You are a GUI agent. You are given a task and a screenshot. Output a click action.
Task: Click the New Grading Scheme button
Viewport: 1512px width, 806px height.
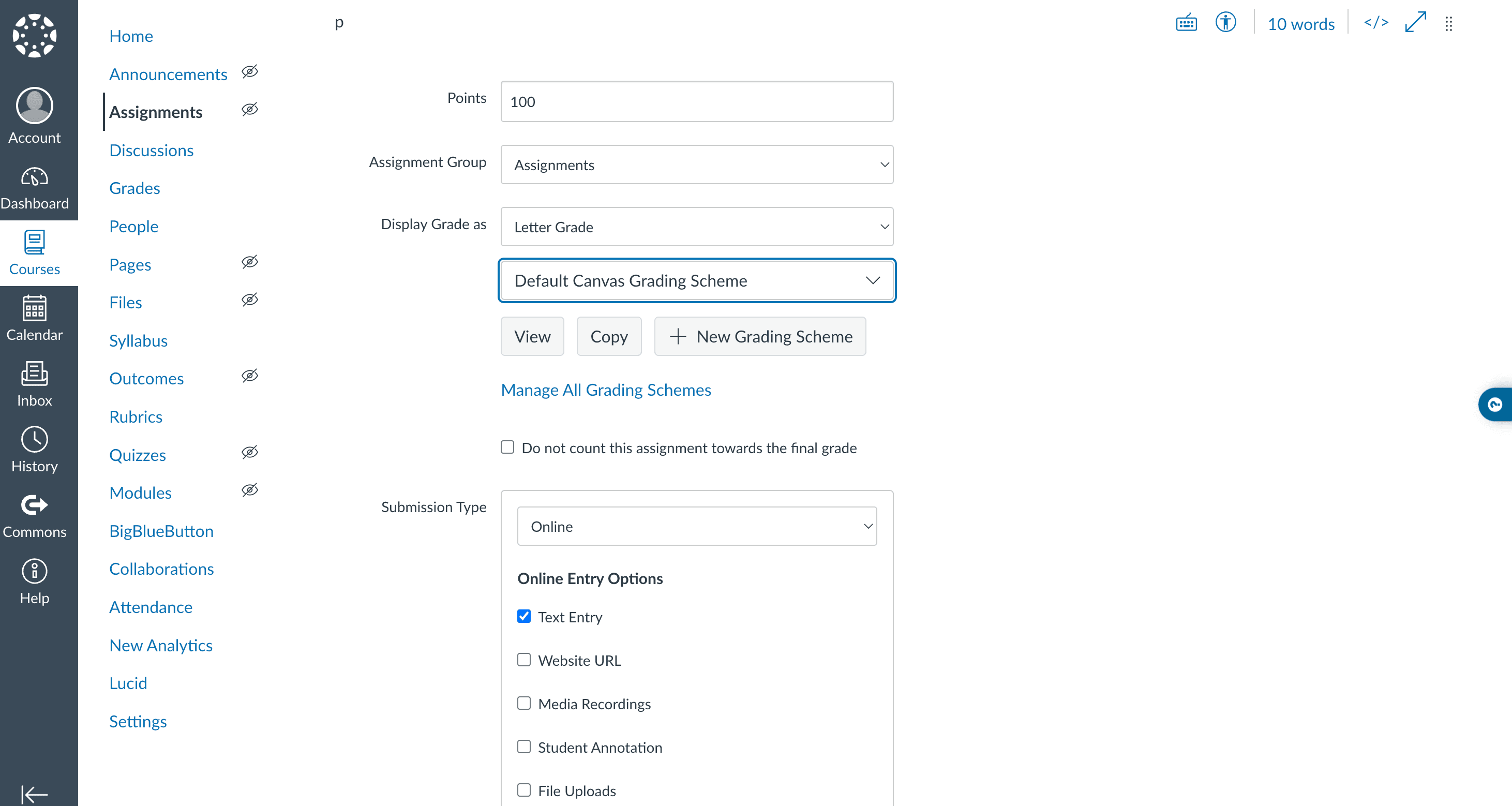coord(760,336)
